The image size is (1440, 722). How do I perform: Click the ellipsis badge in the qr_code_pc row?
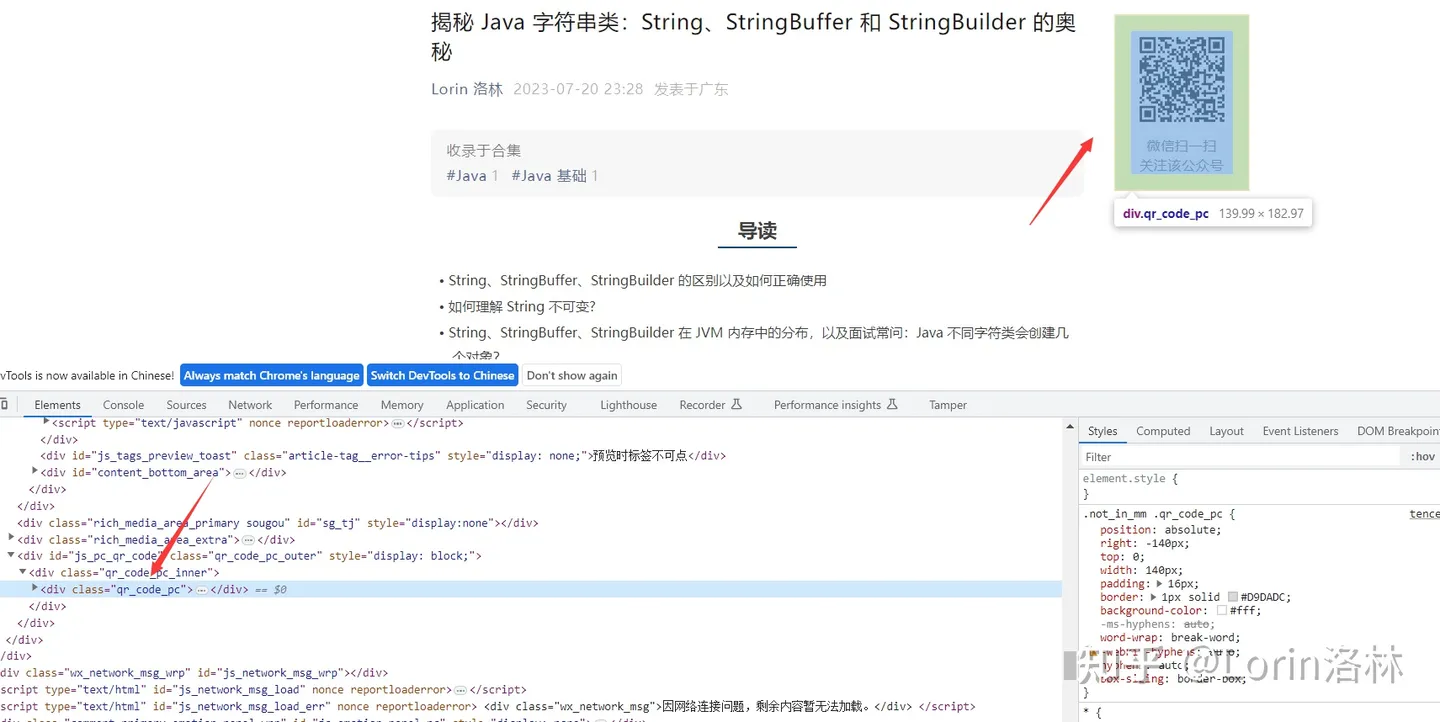point(201,590)
